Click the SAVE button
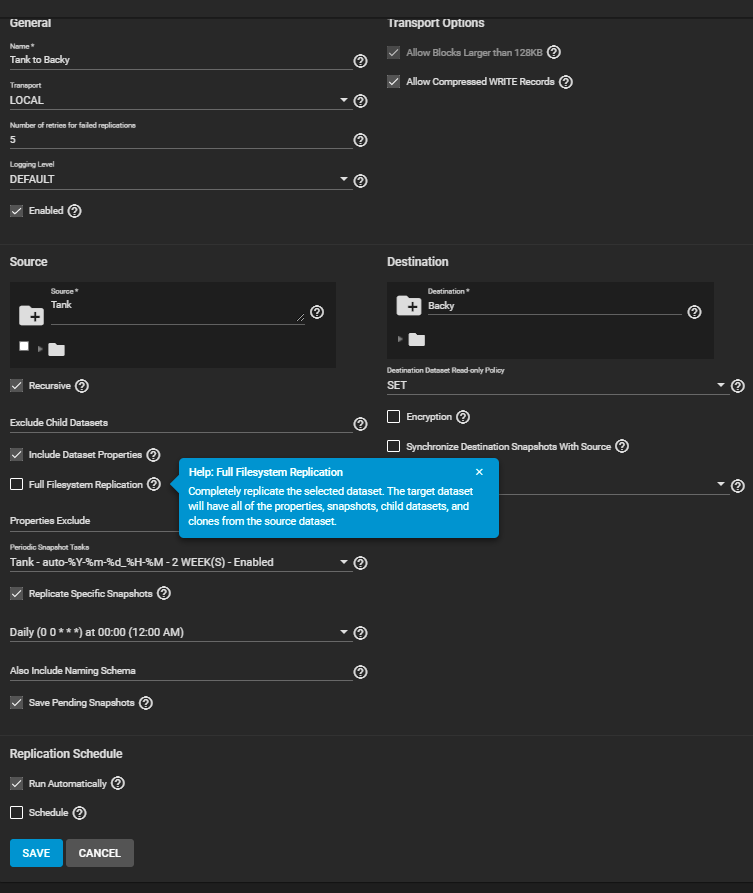Viewport: 753px width, 893px height. (x=36, y=853)
